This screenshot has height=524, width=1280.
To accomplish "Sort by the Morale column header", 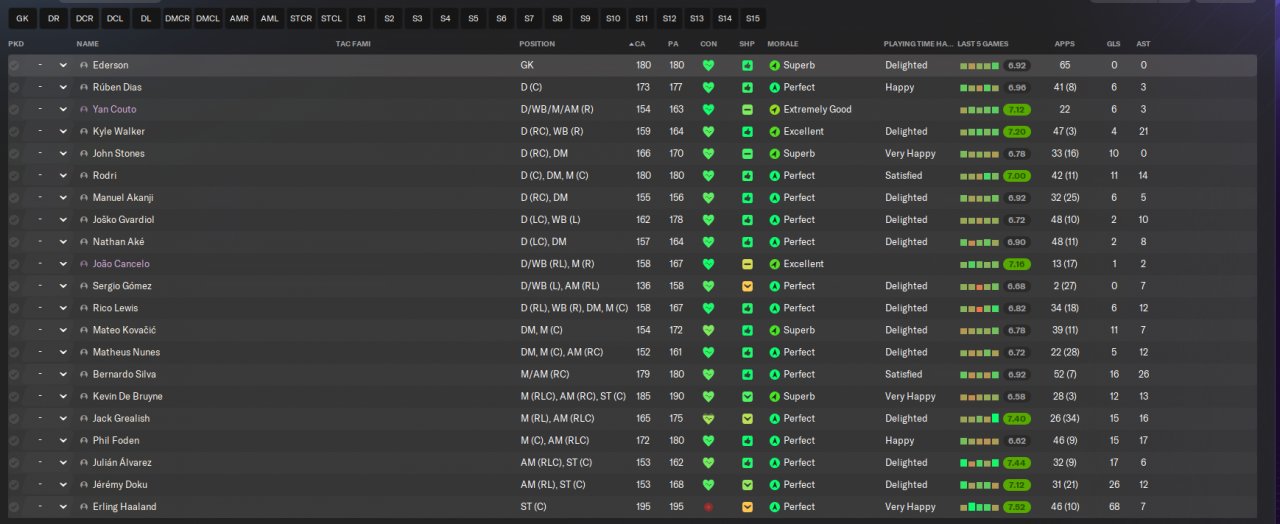I will point(783,44).
